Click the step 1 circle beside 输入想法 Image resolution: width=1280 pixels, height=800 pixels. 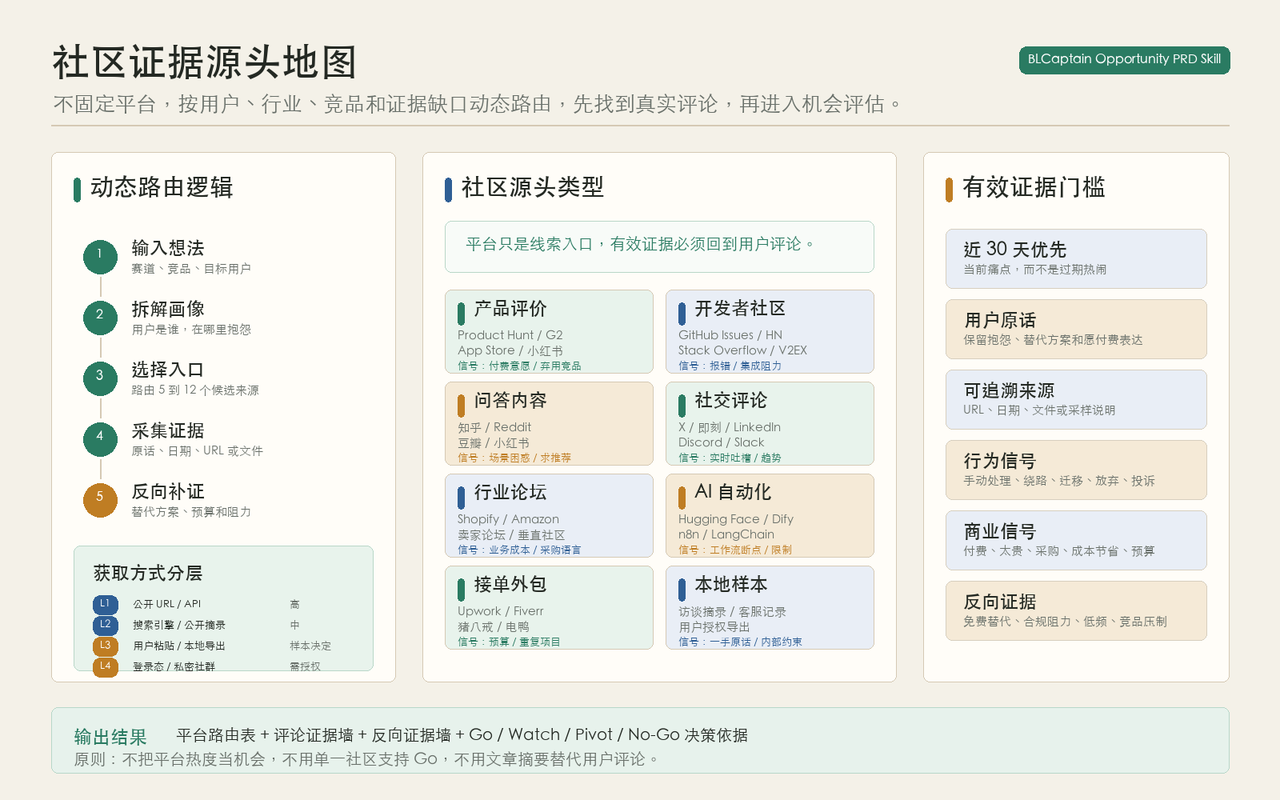point(100,257)
